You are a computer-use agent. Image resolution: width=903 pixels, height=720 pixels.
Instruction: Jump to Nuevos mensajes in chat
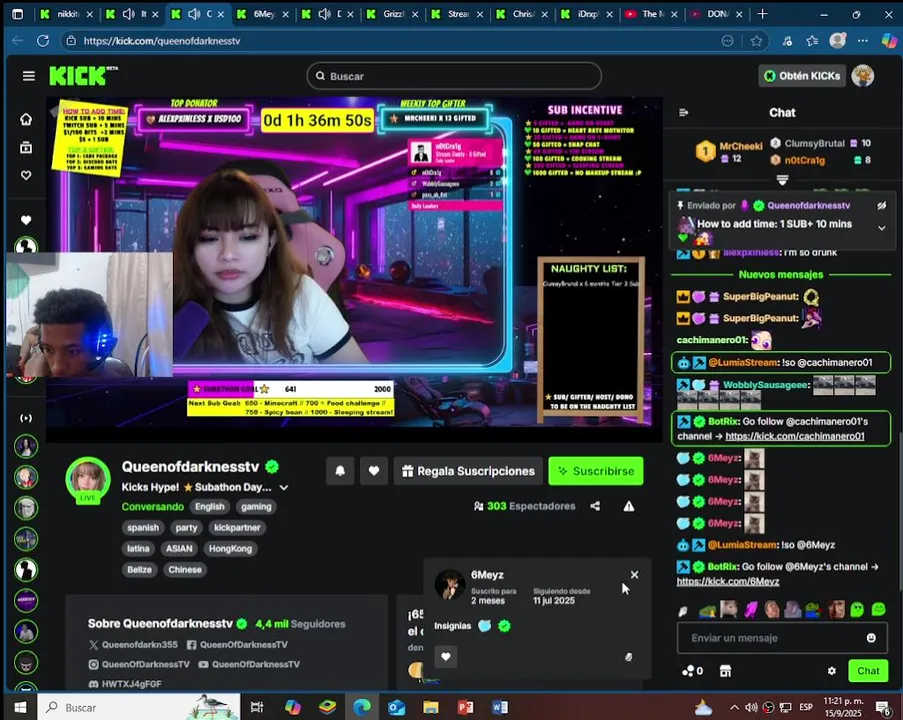(x=781, y=274)
